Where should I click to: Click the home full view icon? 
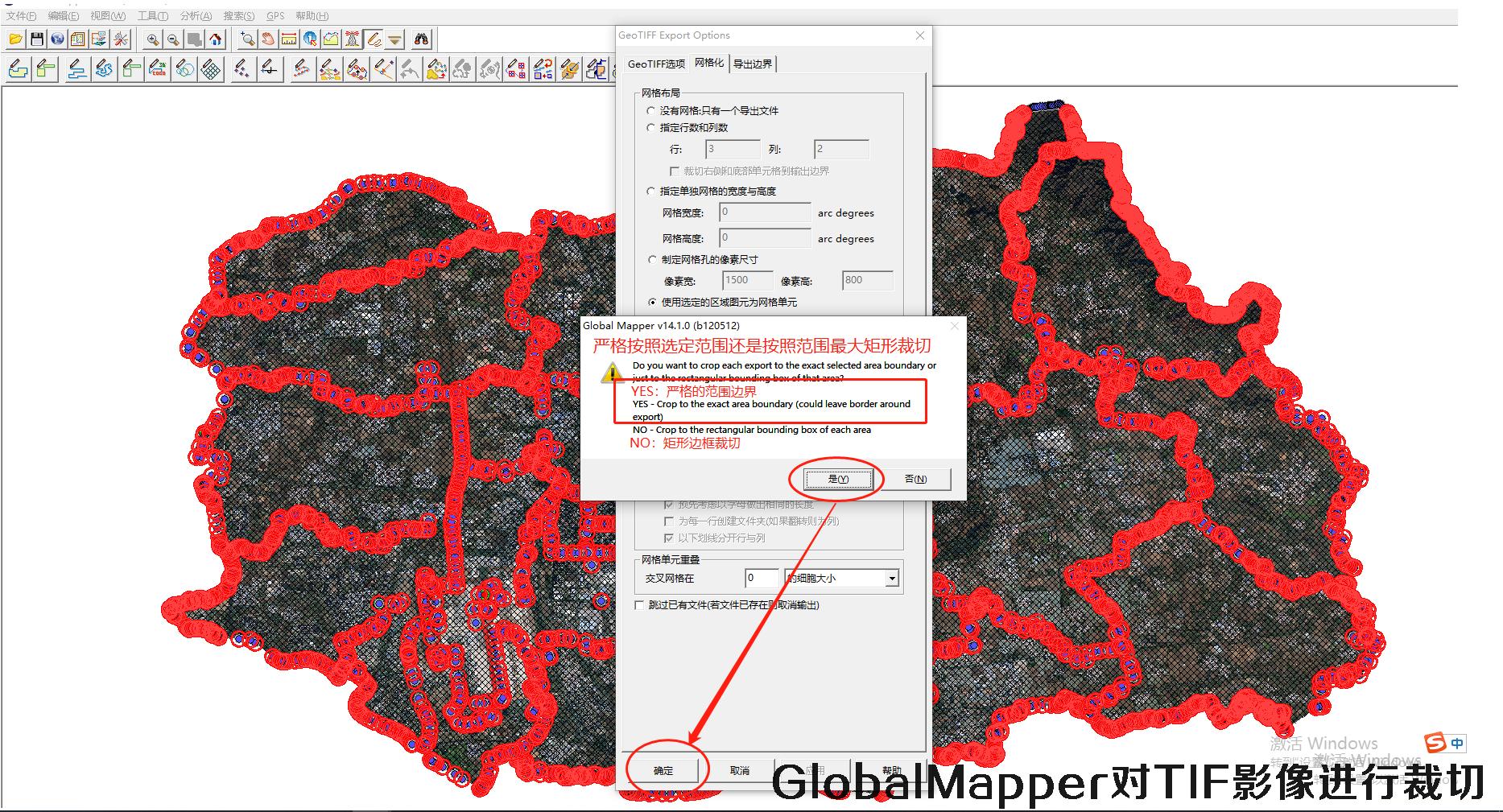(x=215, y=39)
